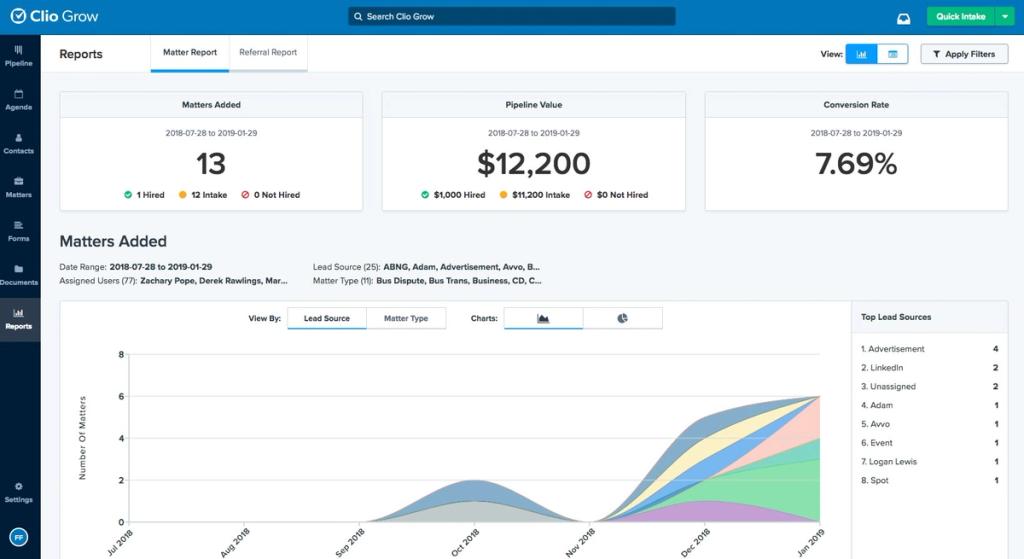Open the Pipeline sidebar section
Image resolution: width=1024 pixels, height=559 pixels.
pyautogui.click(x=19, y=56)
